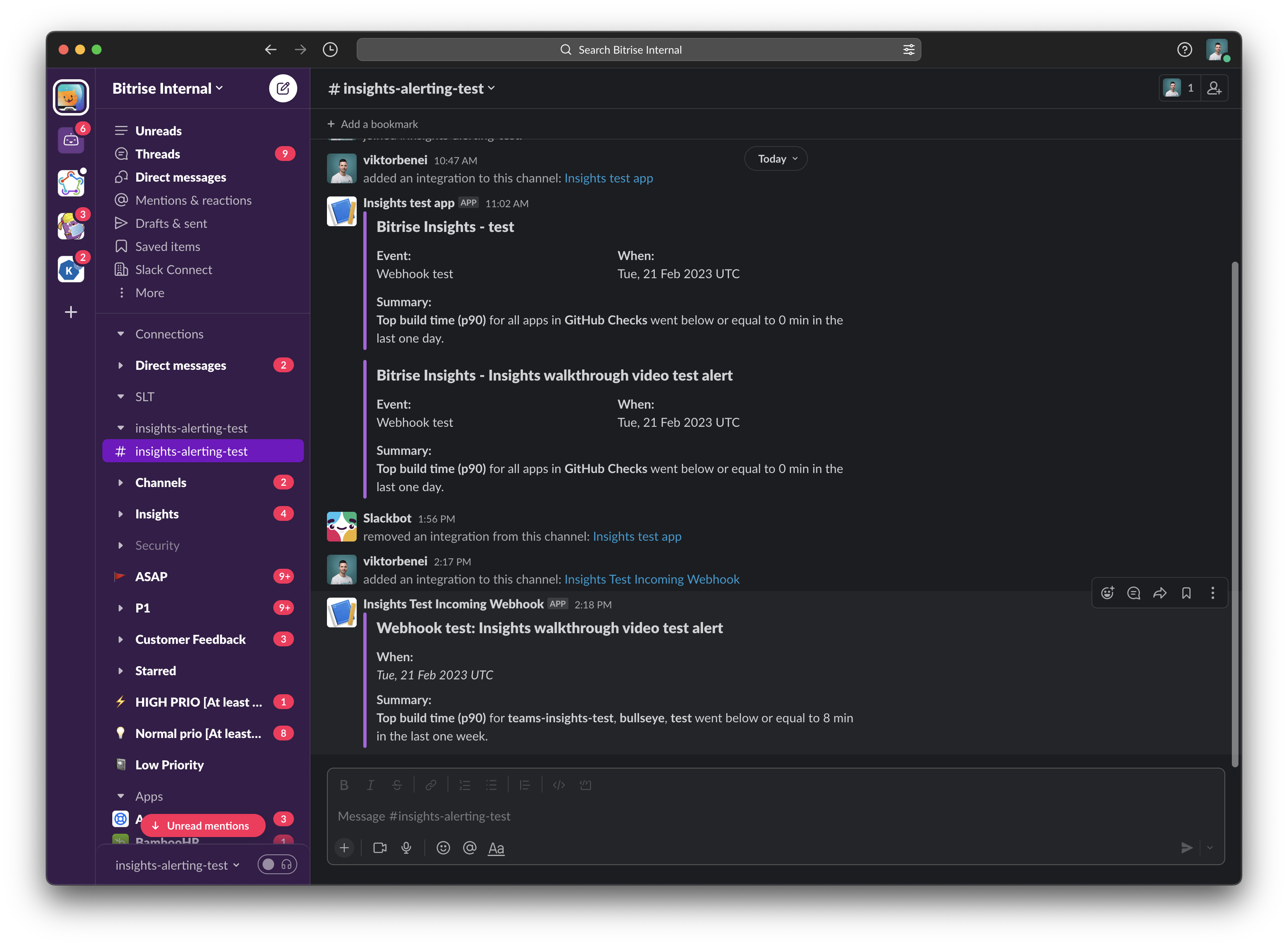
Task: Toggle the huddle headphones switch
Action: pos(277,865)
